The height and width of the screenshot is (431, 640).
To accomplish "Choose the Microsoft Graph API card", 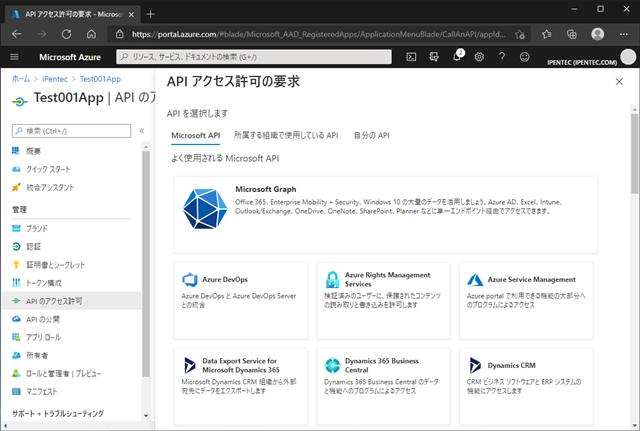I will point(386,215).
